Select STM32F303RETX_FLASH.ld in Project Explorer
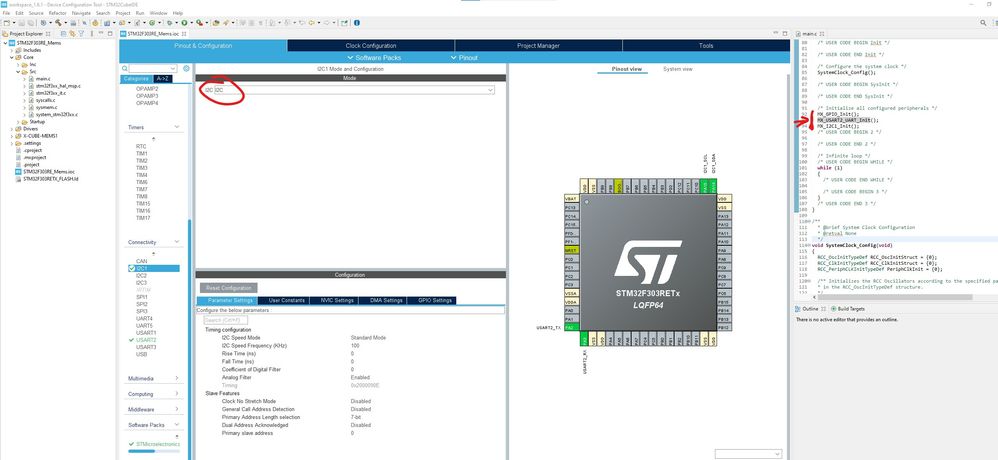 pyautogui.click(x=50, y=179)
